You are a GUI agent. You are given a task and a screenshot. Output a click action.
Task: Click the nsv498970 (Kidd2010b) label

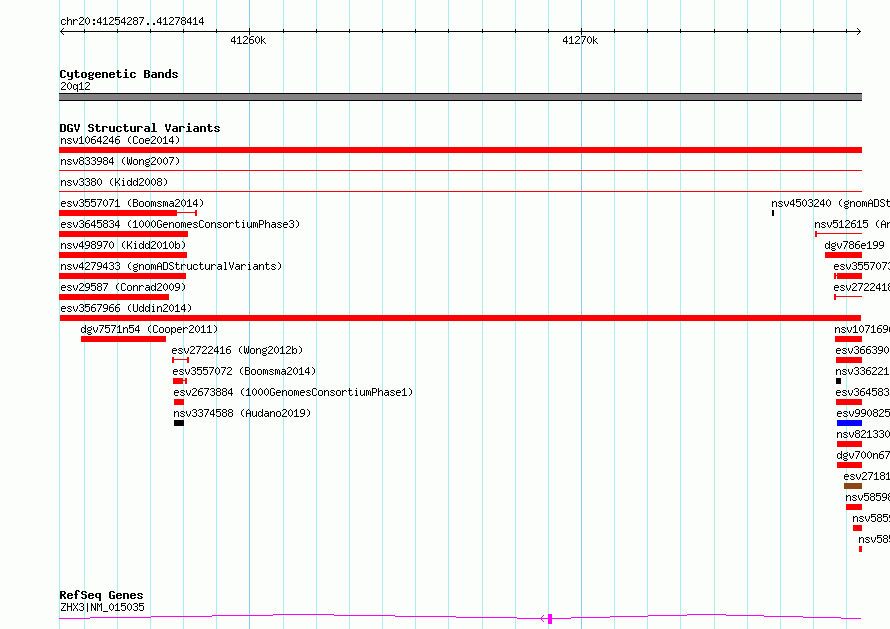coord(123,245)
